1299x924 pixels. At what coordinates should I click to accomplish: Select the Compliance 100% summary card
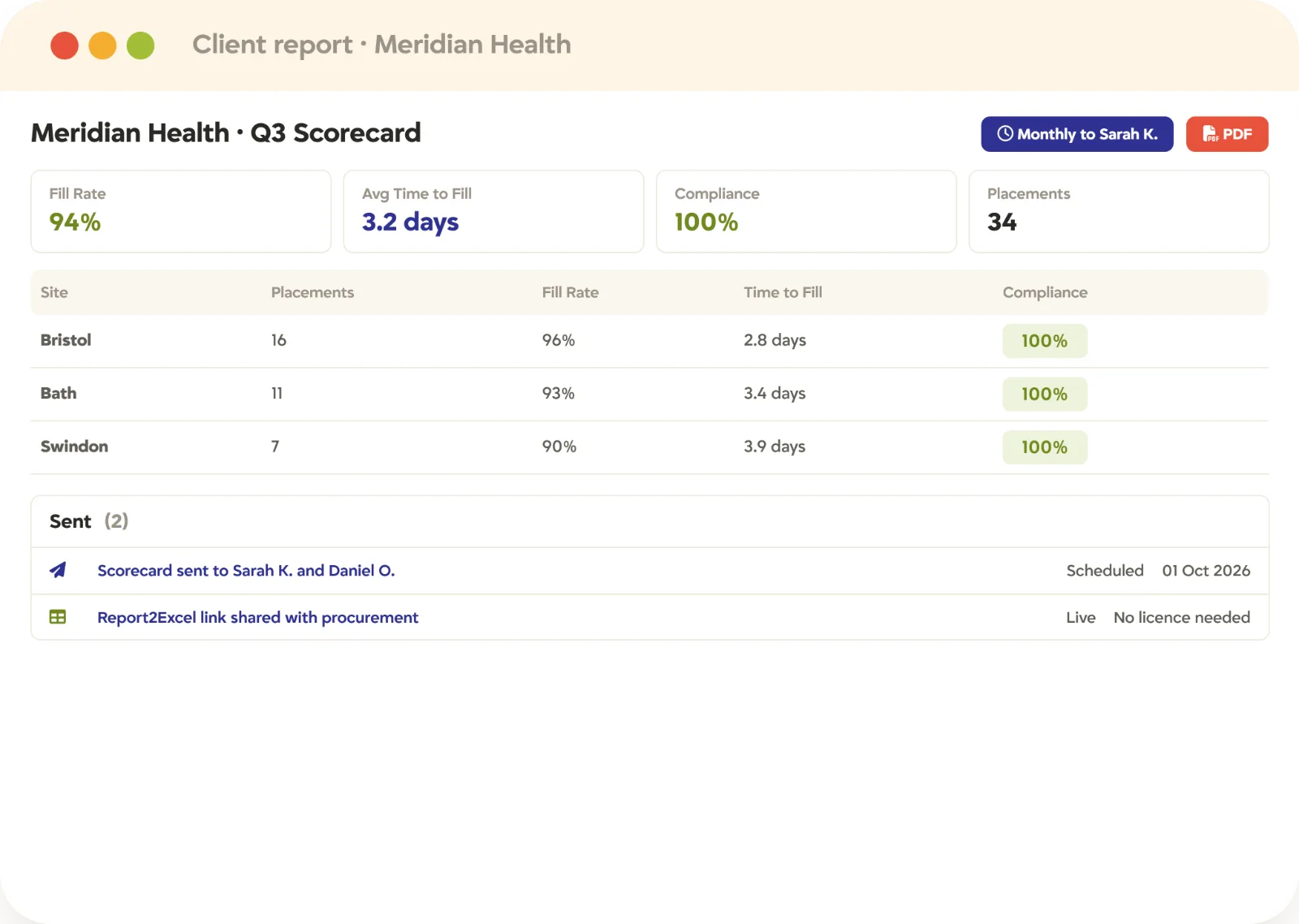click(806, 211)
